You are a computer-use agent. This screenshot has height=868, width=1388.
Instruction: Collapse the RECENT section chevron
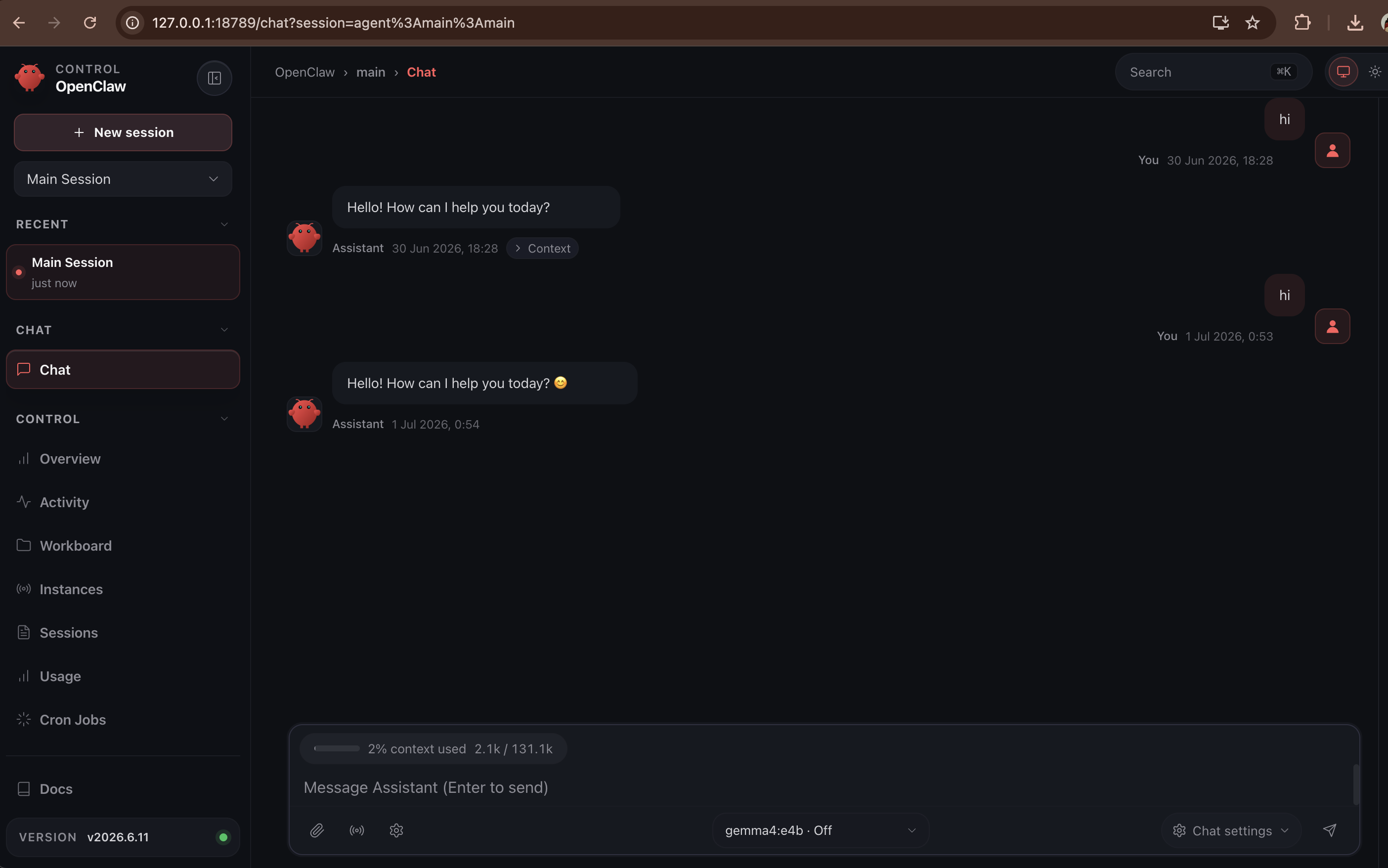click(224, 224)
